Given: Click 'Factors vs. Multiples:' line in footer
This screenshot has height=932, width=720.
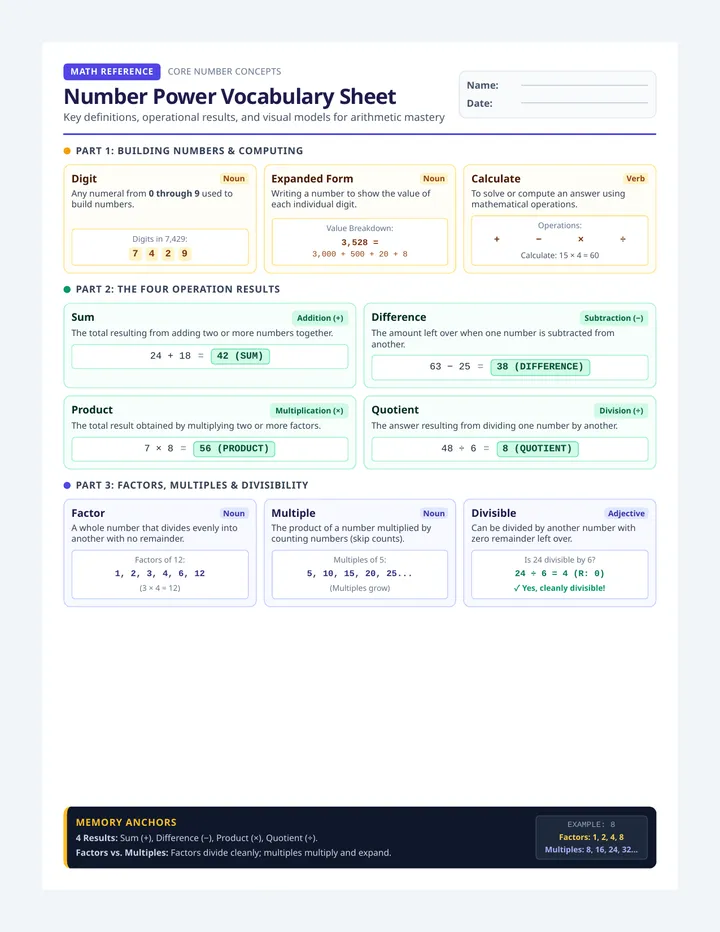Looking at the screenshot, I should click(234, 853).
